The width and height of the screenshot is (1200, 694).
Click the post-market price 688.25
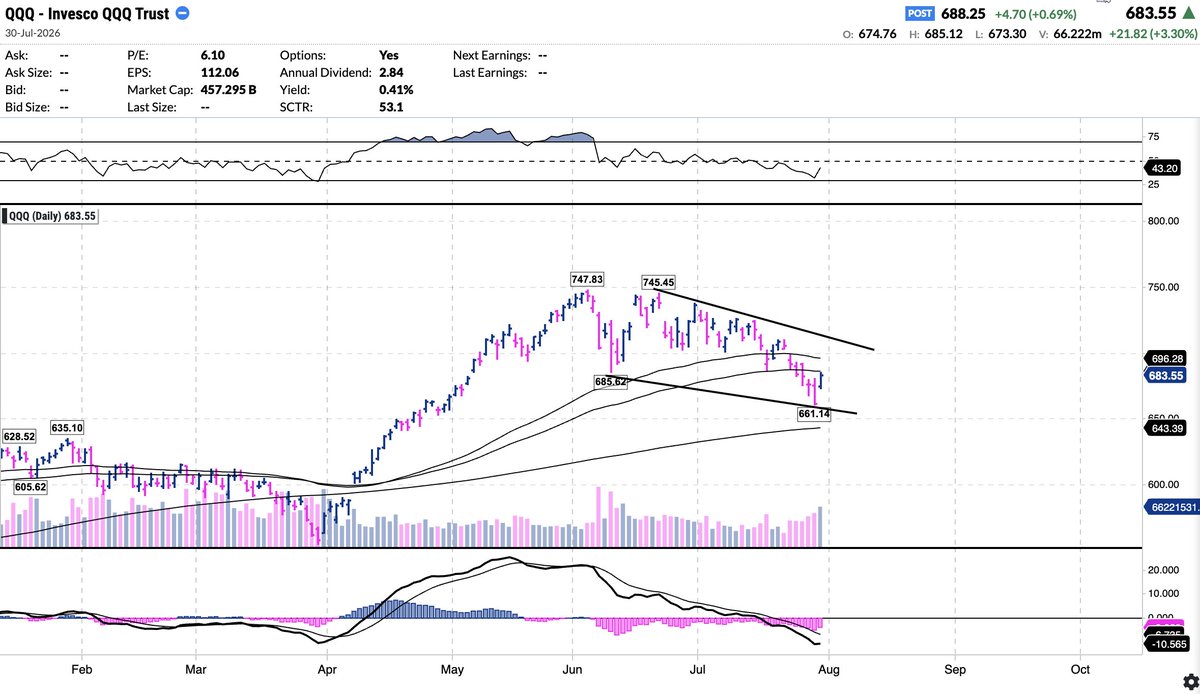point(964,13)
